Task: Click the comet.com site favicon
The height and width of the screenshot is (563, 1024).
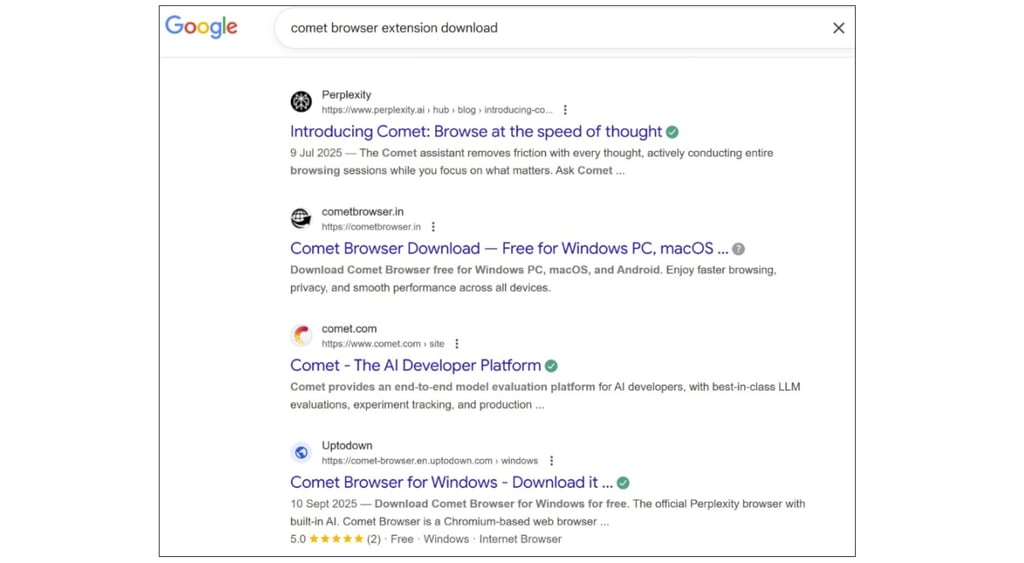Action: (x=301, y=335)
